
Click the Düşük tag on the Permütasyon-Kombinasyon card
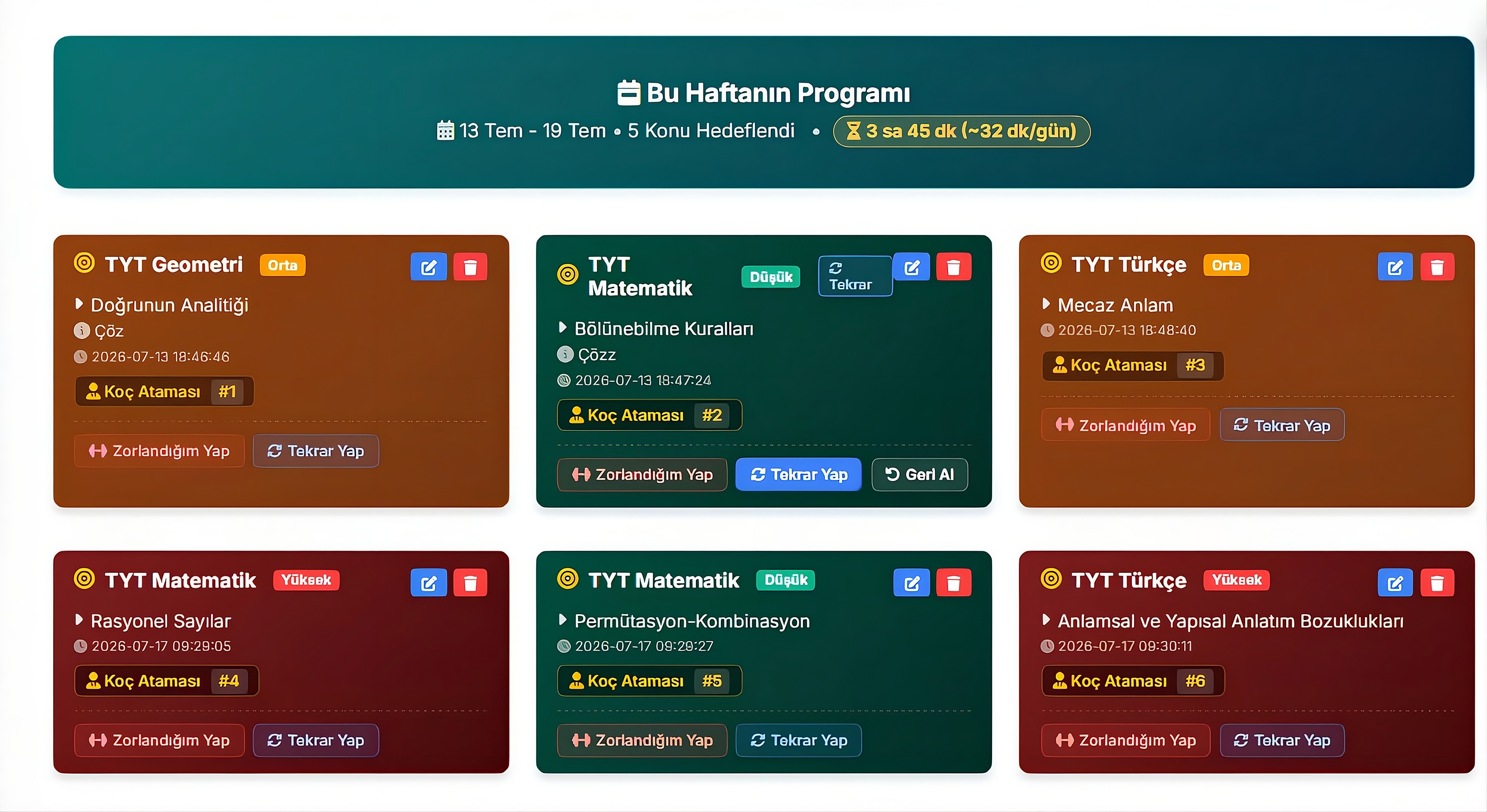[x=786, y=580]
